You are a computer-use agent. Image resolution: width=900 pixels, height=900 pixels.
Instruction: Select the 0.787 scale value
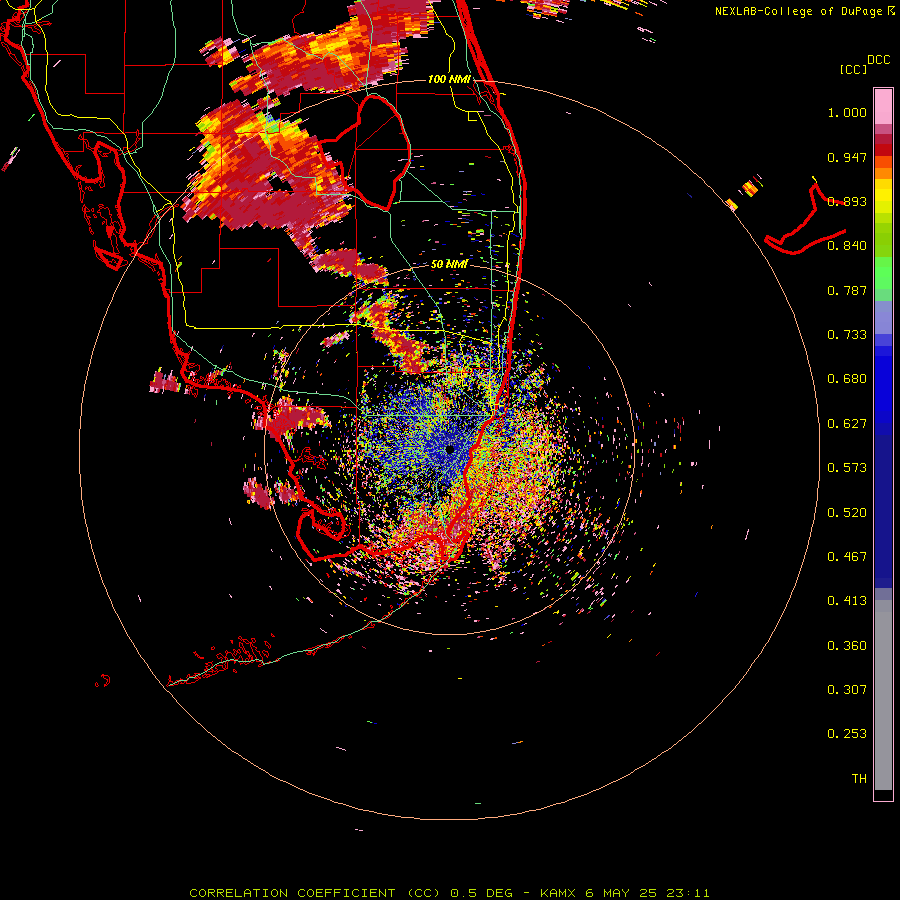[847, 290]
